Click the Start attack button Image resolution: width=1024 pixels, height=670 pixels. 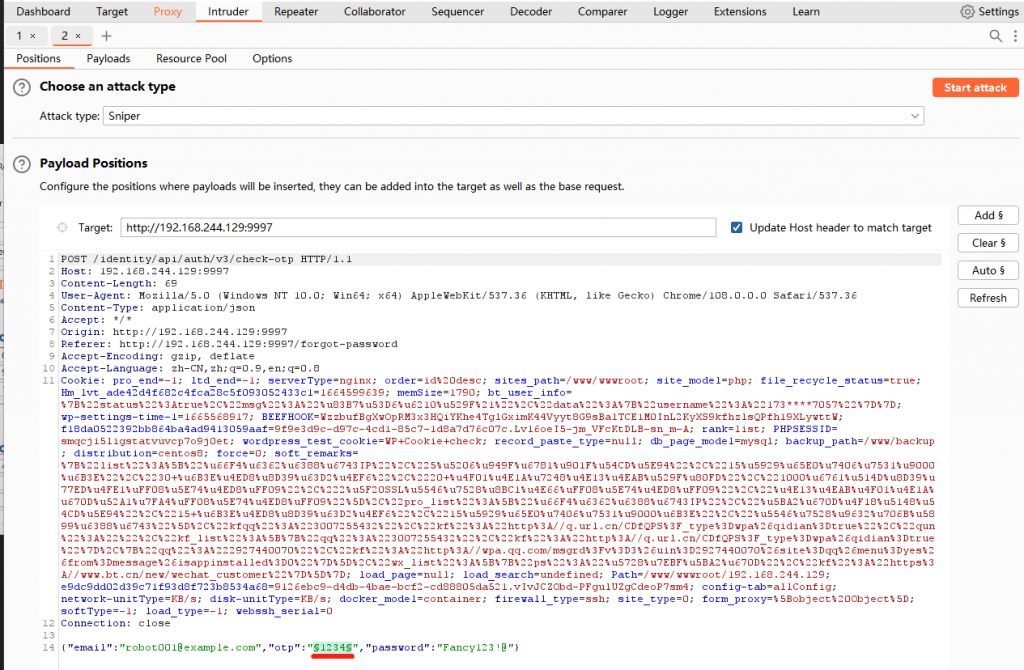975,88
